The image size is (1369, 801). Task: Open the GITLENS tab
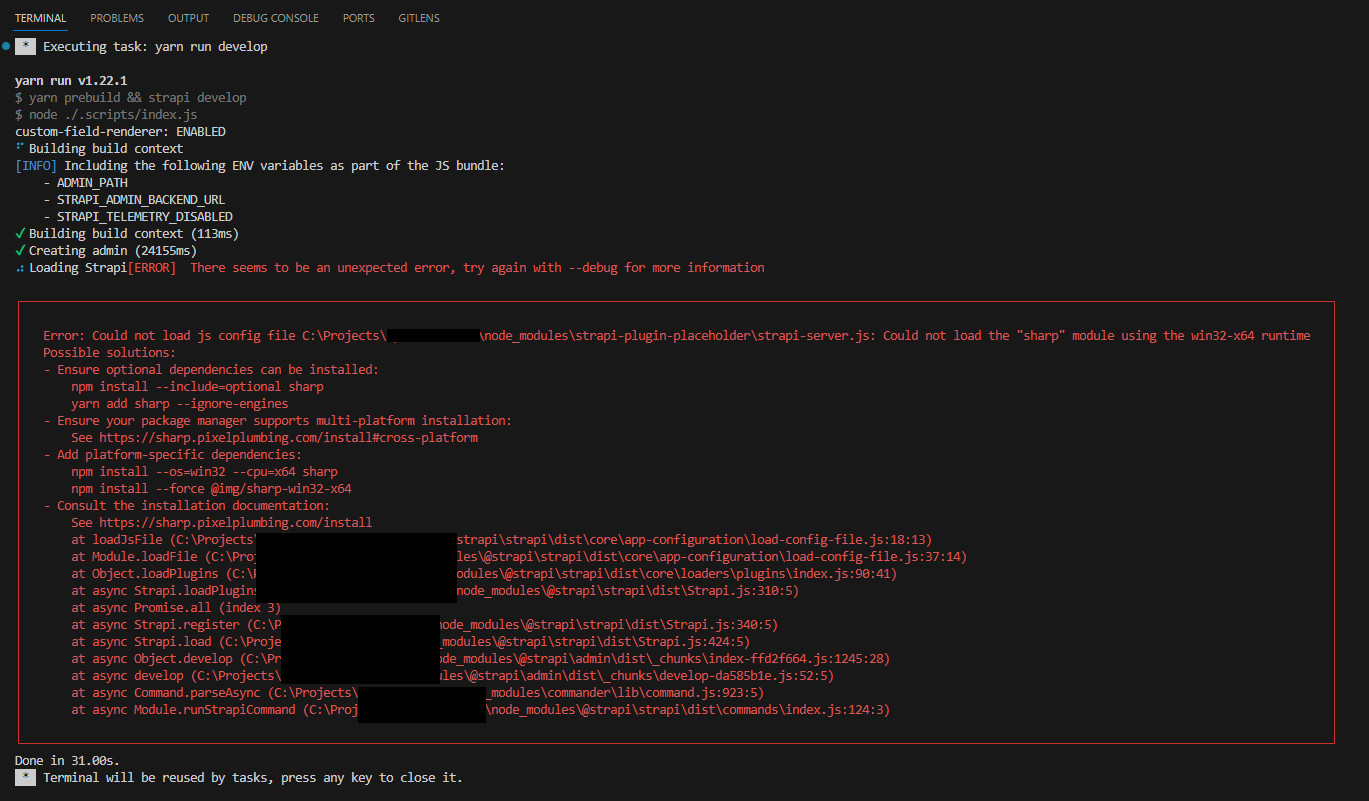click(x=419, y=18)
